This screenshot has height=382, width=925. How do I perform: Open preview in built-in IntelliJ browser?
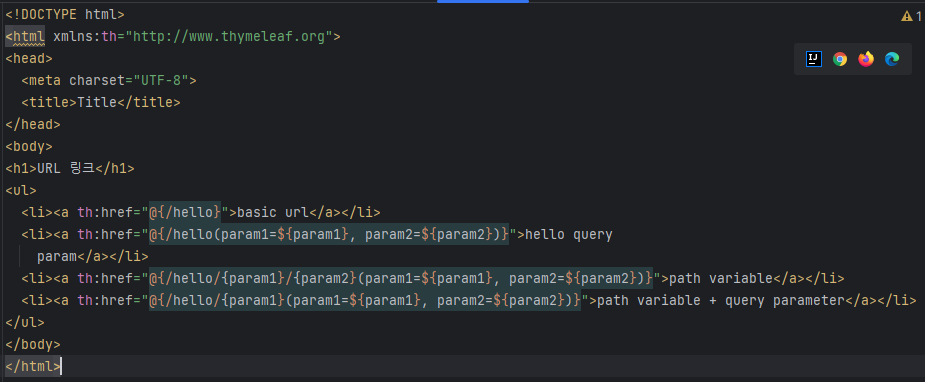tap(814, 59)
